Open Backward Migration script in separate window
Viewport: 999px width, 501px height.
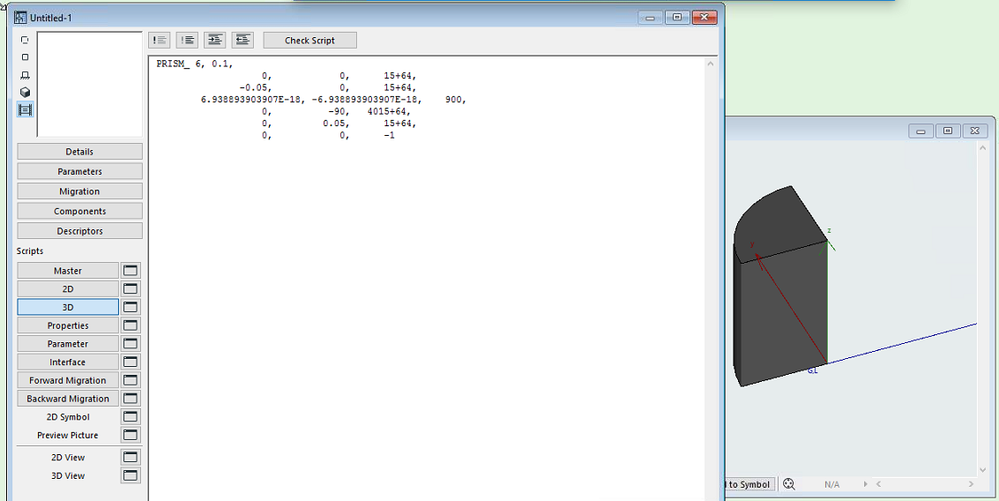pyautogui.click(x=131, y=398)
